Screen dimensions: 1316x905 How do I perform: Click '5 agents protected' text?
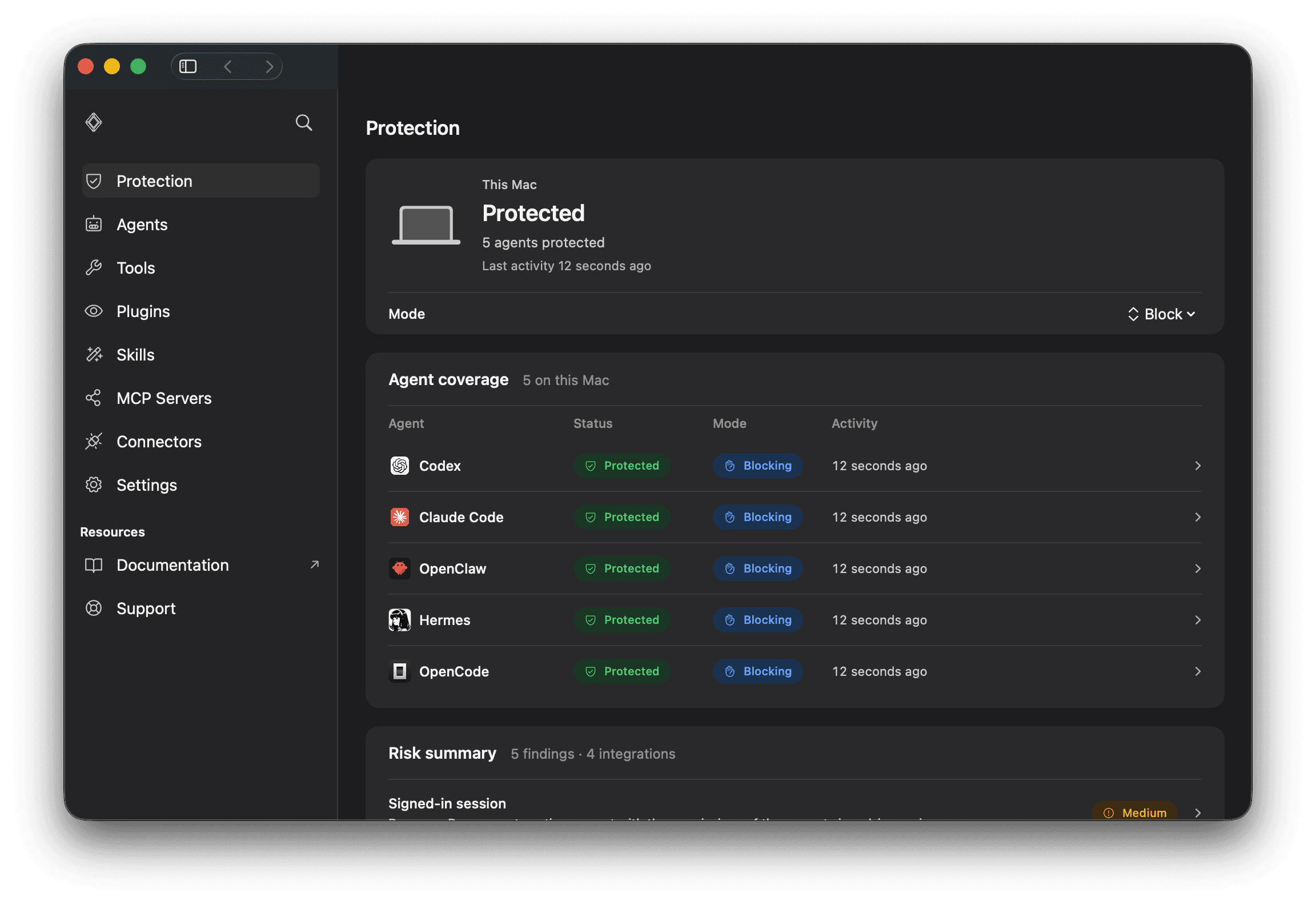click(543, 242)
